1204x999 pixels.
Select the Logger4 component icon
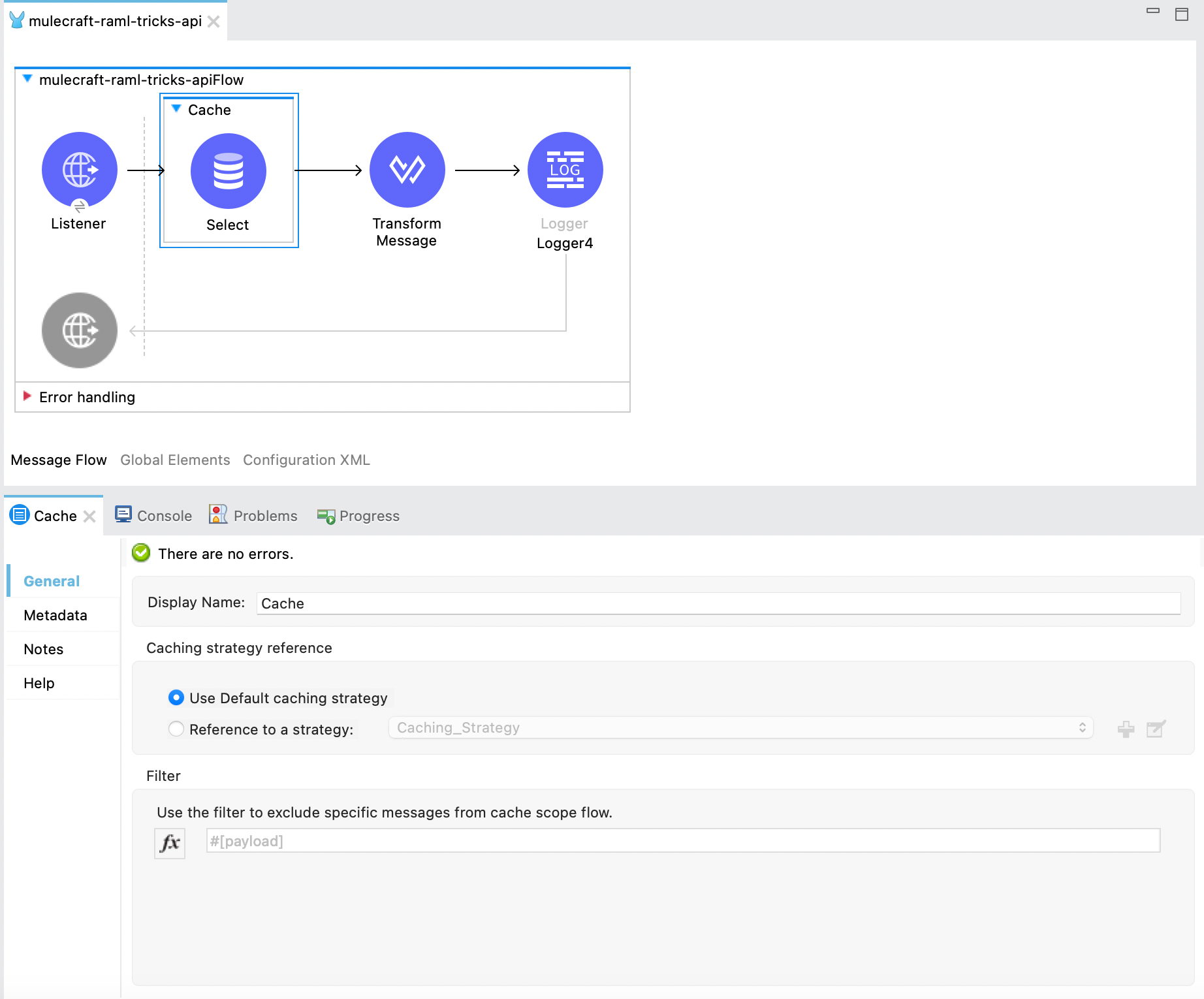click(x=565, y=170)
